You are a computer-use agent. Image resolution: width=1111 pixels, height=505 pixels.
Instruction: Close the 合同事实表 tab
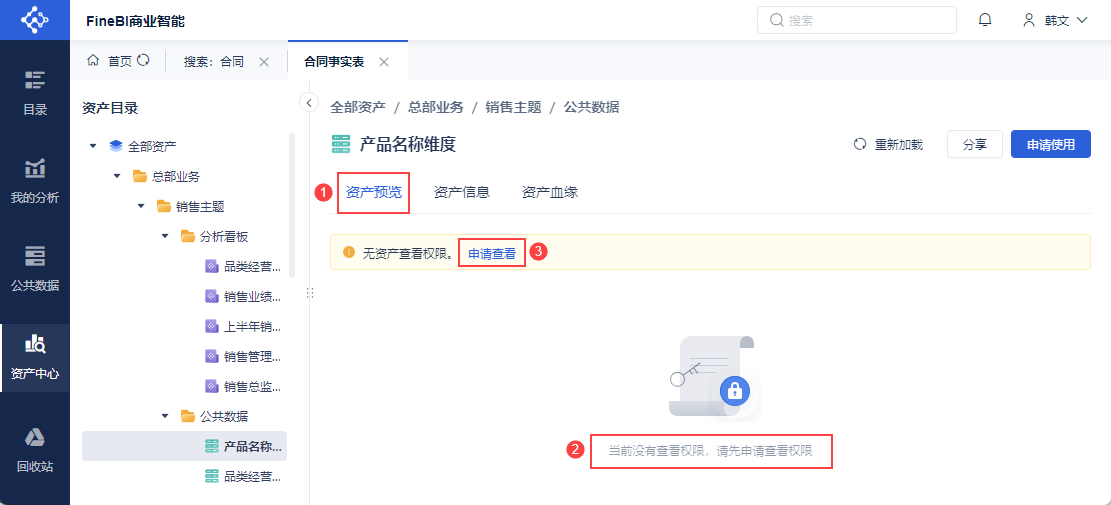pos(384,62)
